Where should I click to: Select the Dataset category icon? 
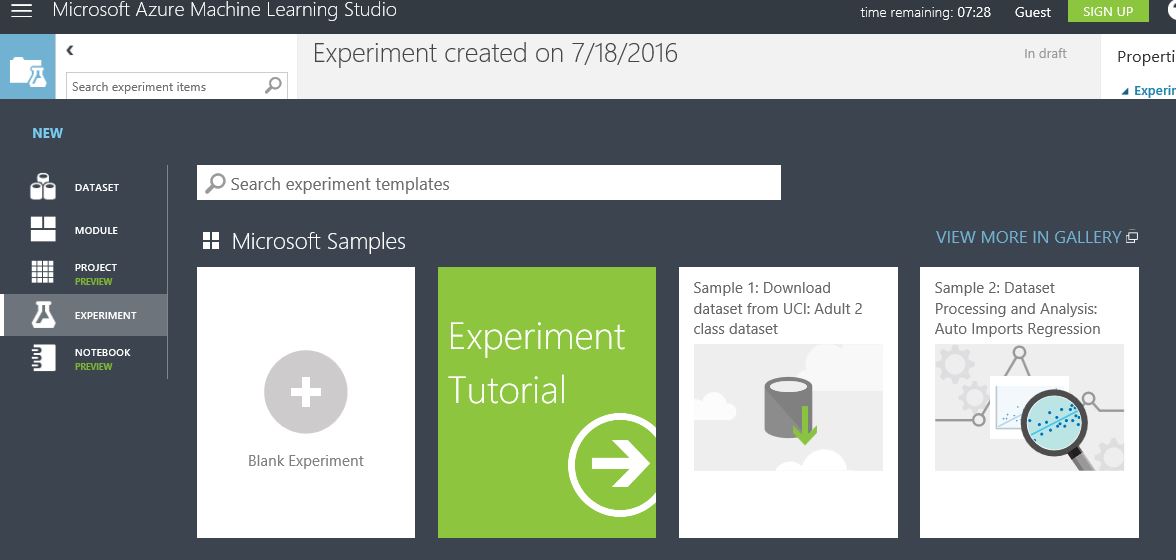tap(43, 187)
